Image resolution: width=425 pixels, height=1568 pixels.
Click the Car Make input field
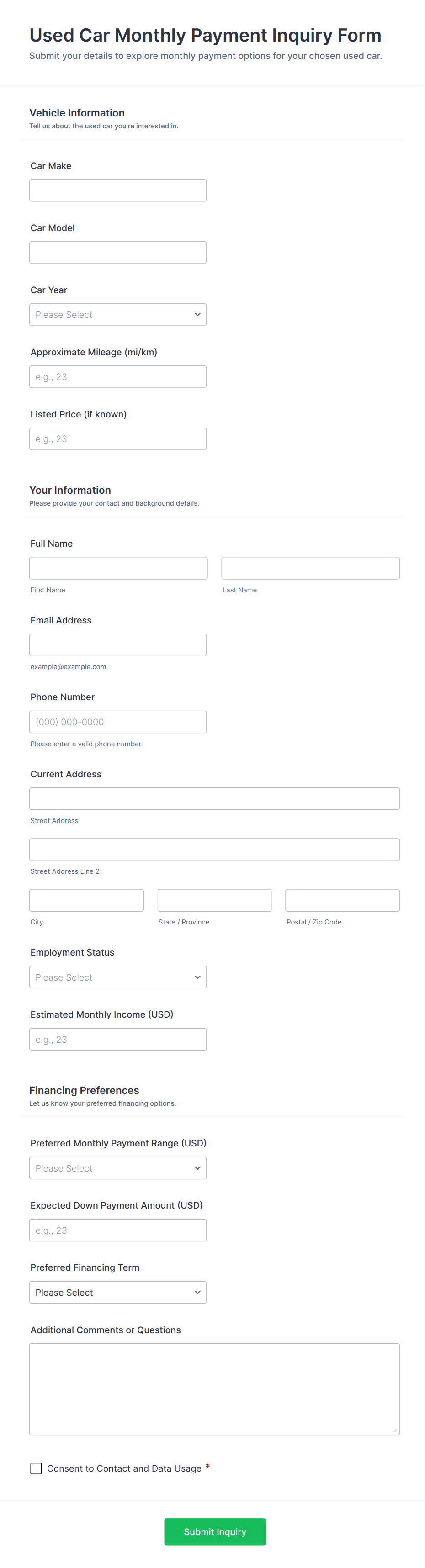point(117,190)
